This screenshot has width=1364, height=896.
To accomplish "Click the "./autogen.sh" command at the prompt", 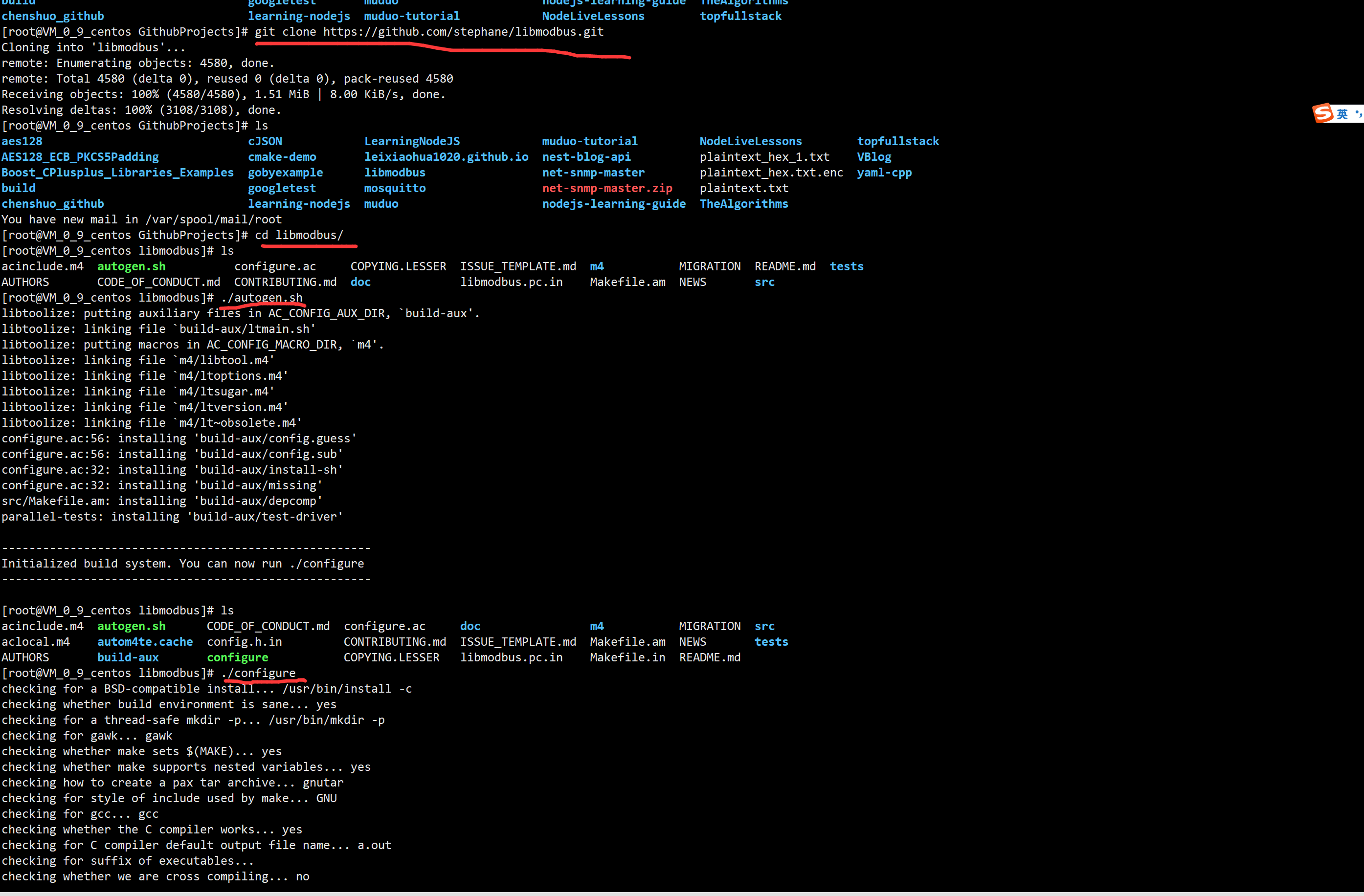I will [x=261, y=298].
